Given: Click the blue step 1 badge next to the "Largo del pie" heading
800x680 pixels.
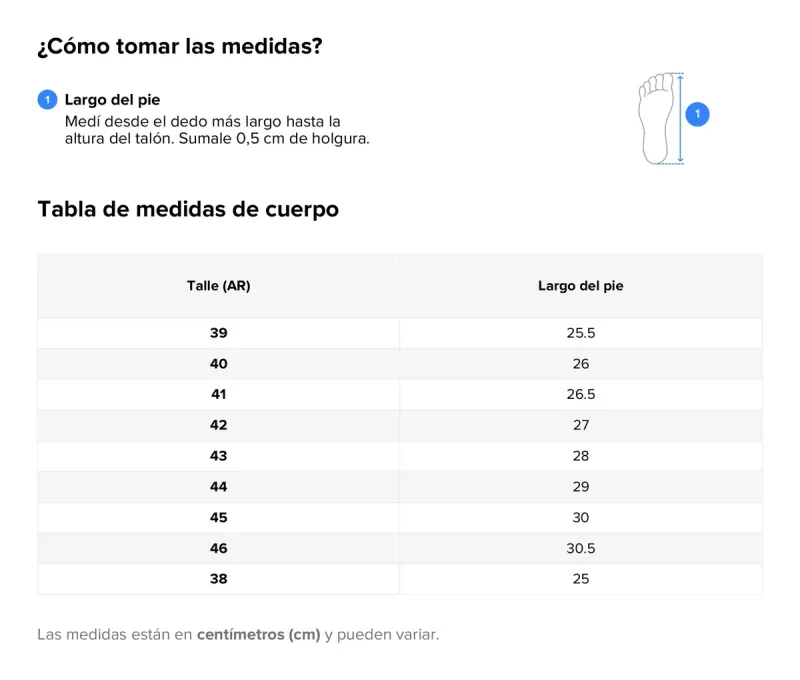Looking at the screenshot, I should 47,100.
